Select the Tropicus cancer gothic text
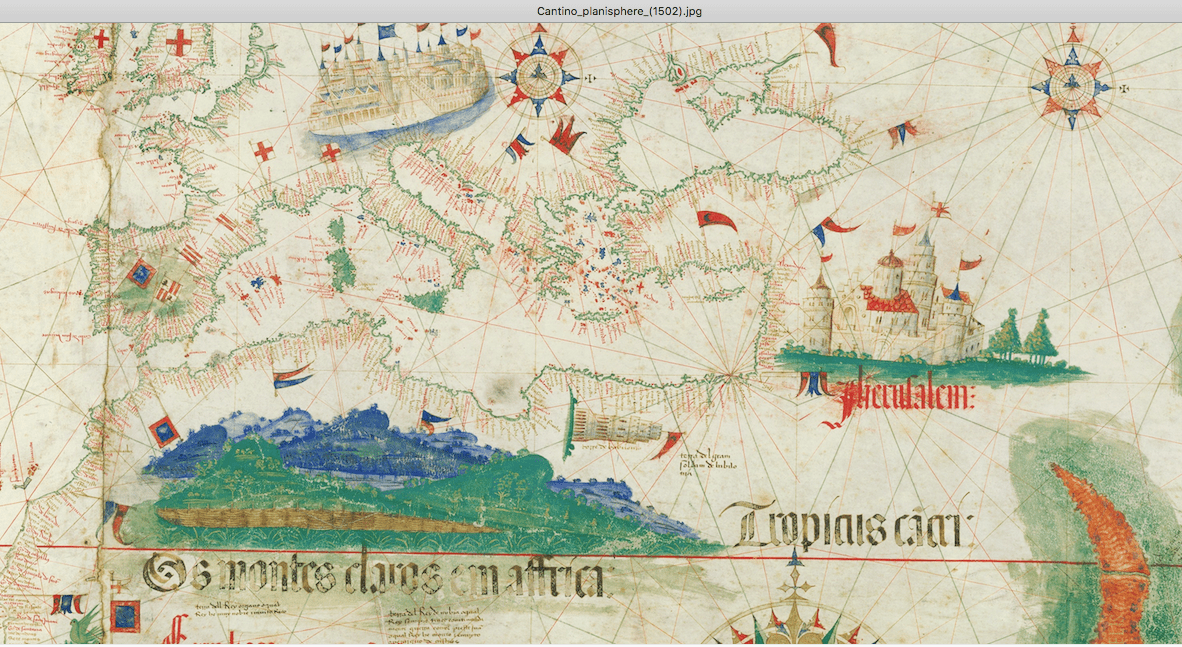The image size is (1182, 647). click(843, 525)
